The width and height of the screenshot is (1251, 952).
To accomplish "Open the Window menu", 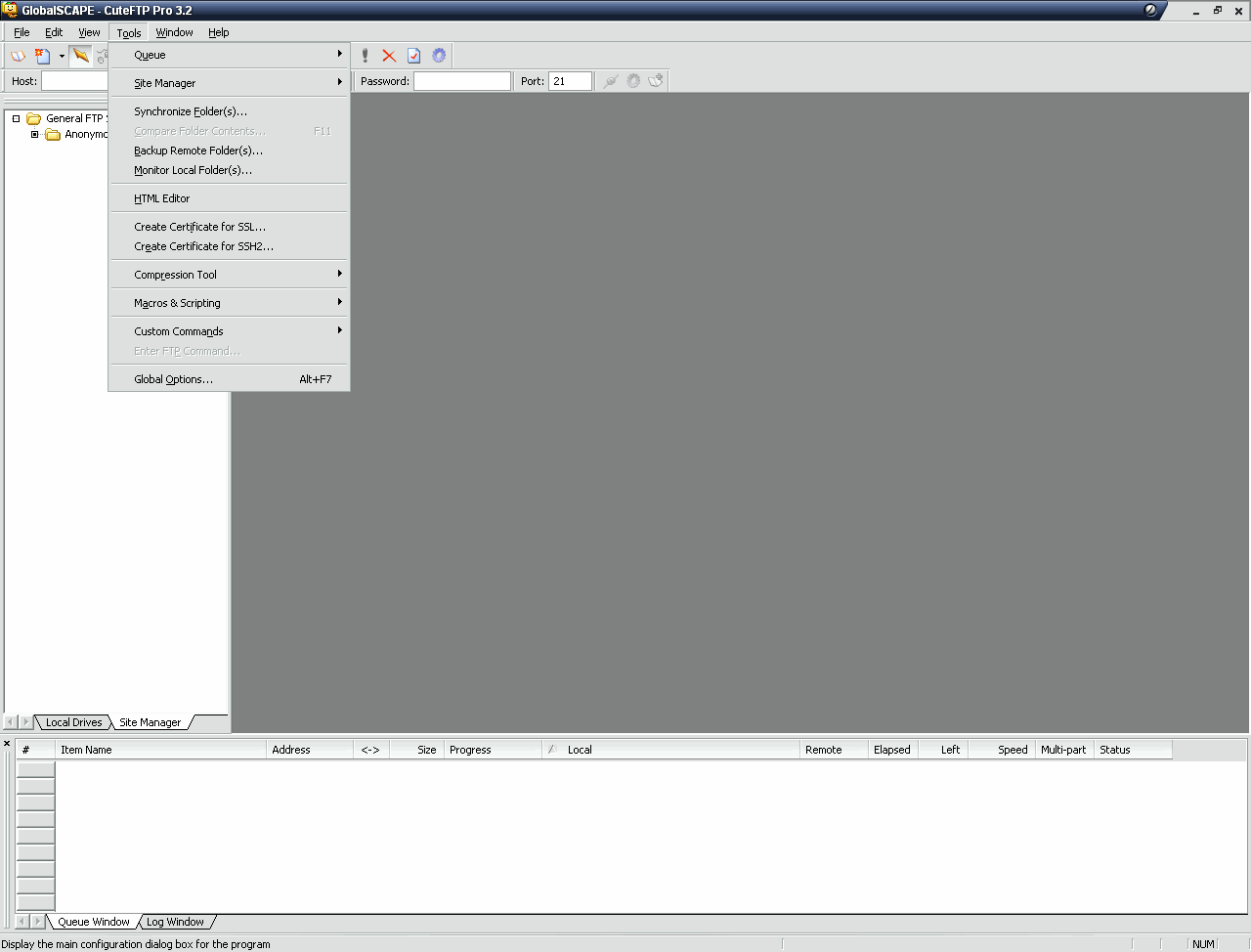I will (174, 32).
